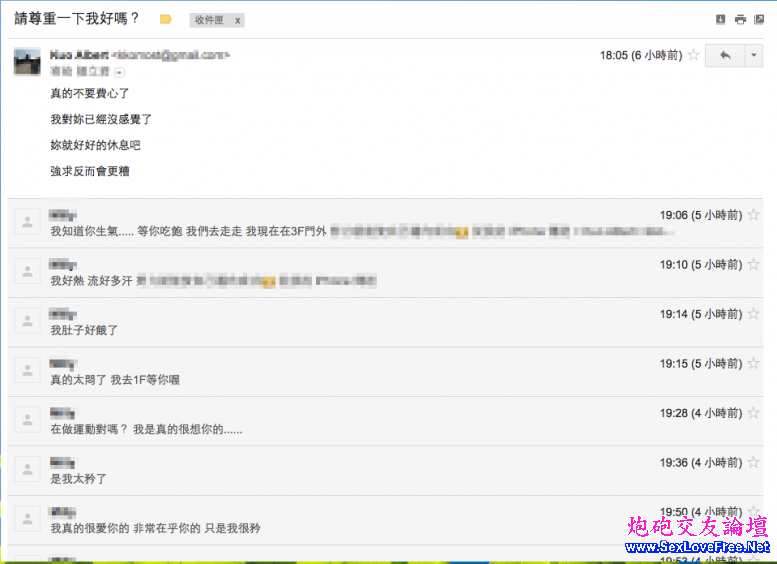777x564 pixels.
Task: Click the 收件匣 inbox label
Action: [x=209, y=20]
